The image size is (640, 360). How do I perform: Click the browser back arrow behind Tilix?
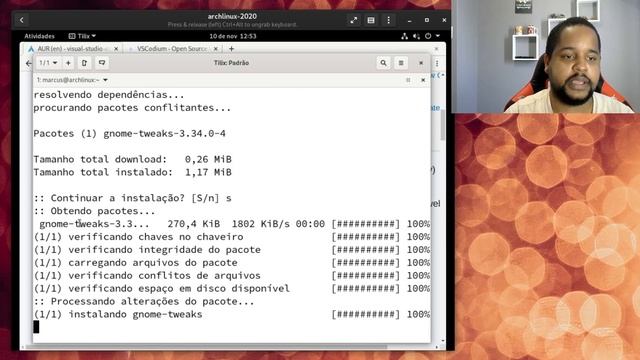[x=28, y=63]
